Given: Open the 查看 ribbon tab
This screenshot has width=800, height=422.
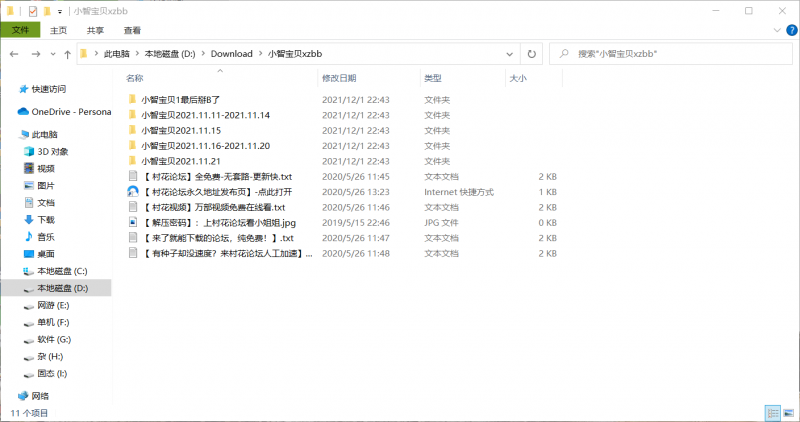Looking at the screenshot, I should point(130,31).
